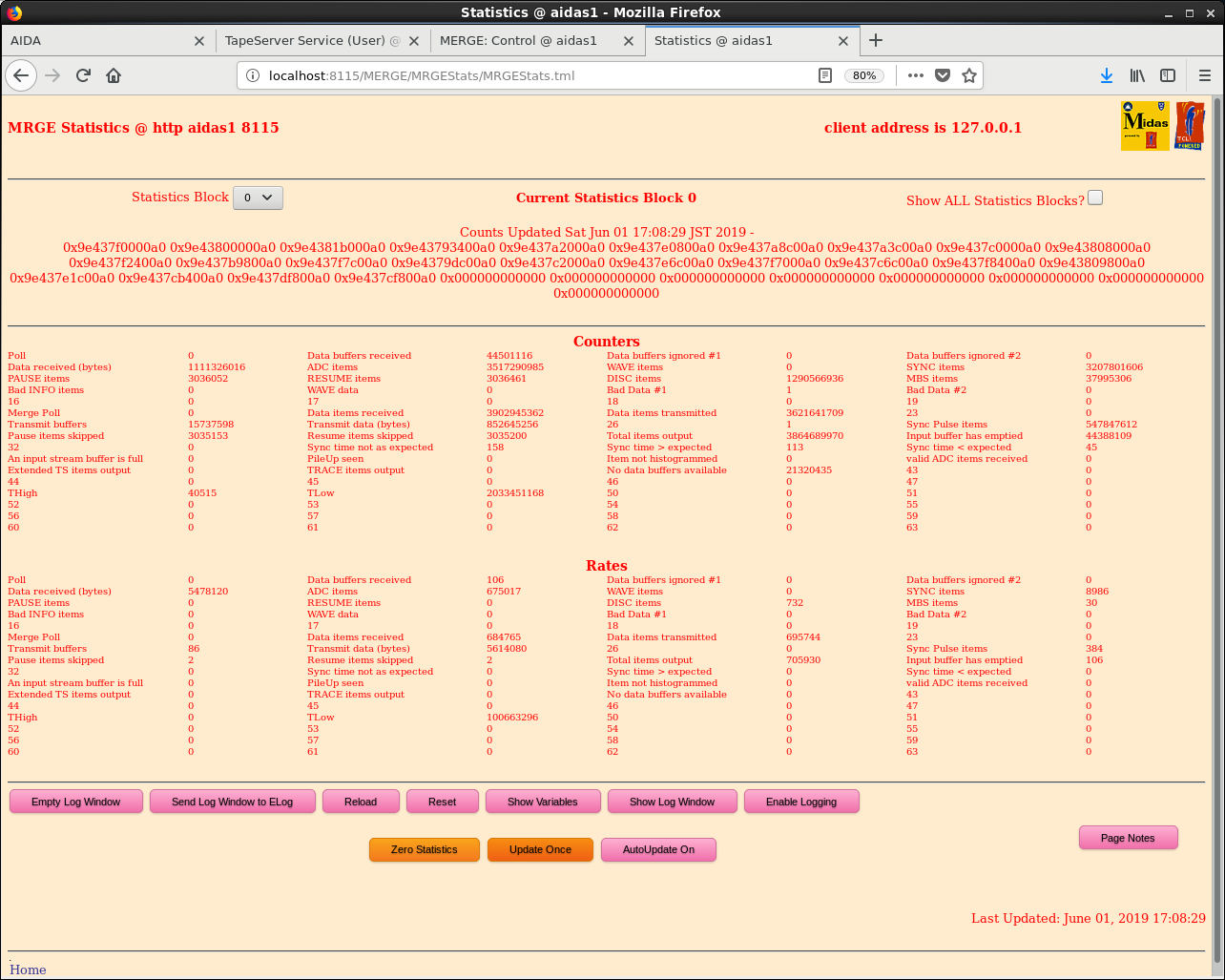
Task: Turn on AutoUpdate On button
Action: click(658, 849)
